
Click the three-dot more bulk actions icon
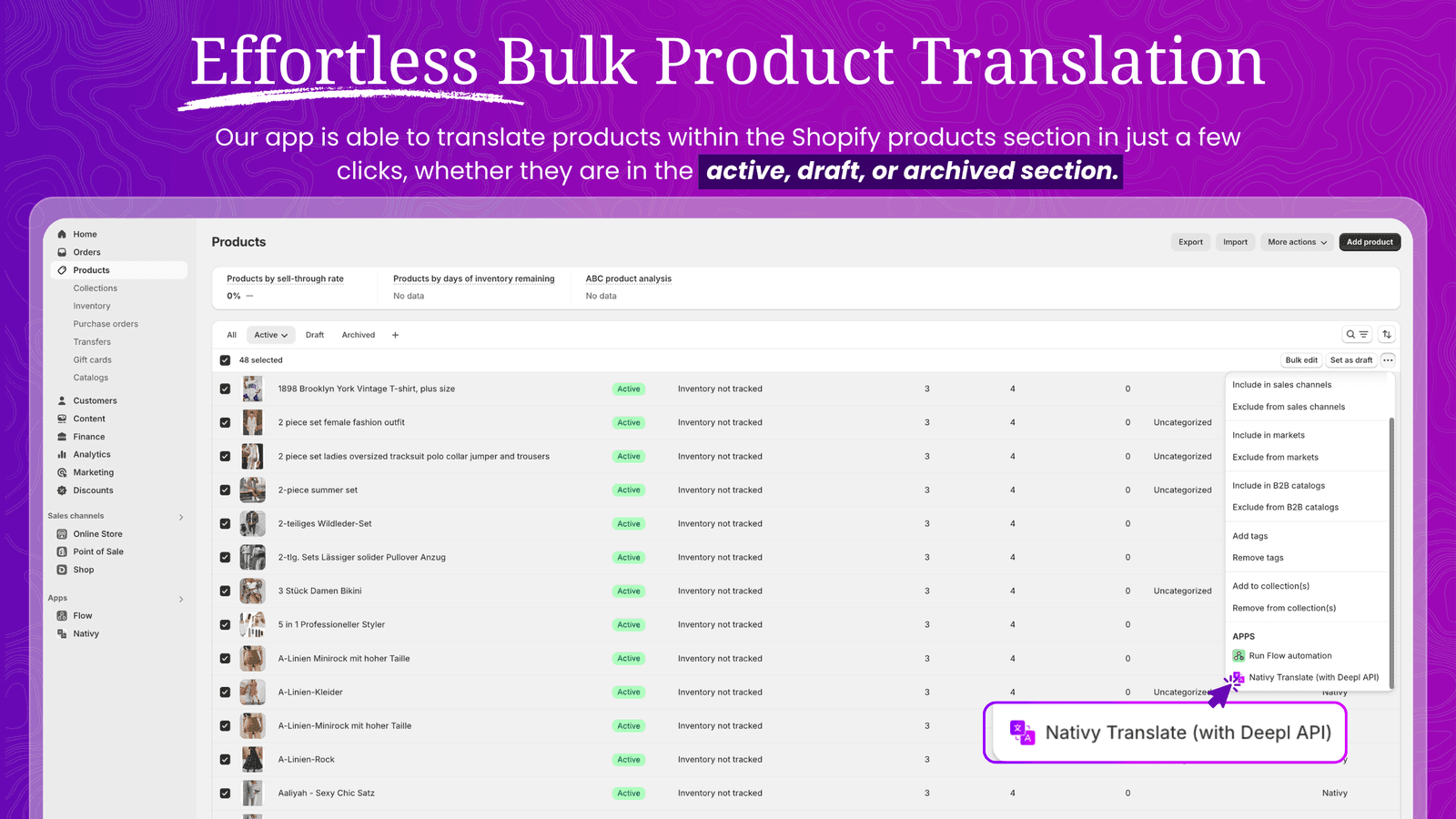pyautogui.click(x=1388, y=360)
